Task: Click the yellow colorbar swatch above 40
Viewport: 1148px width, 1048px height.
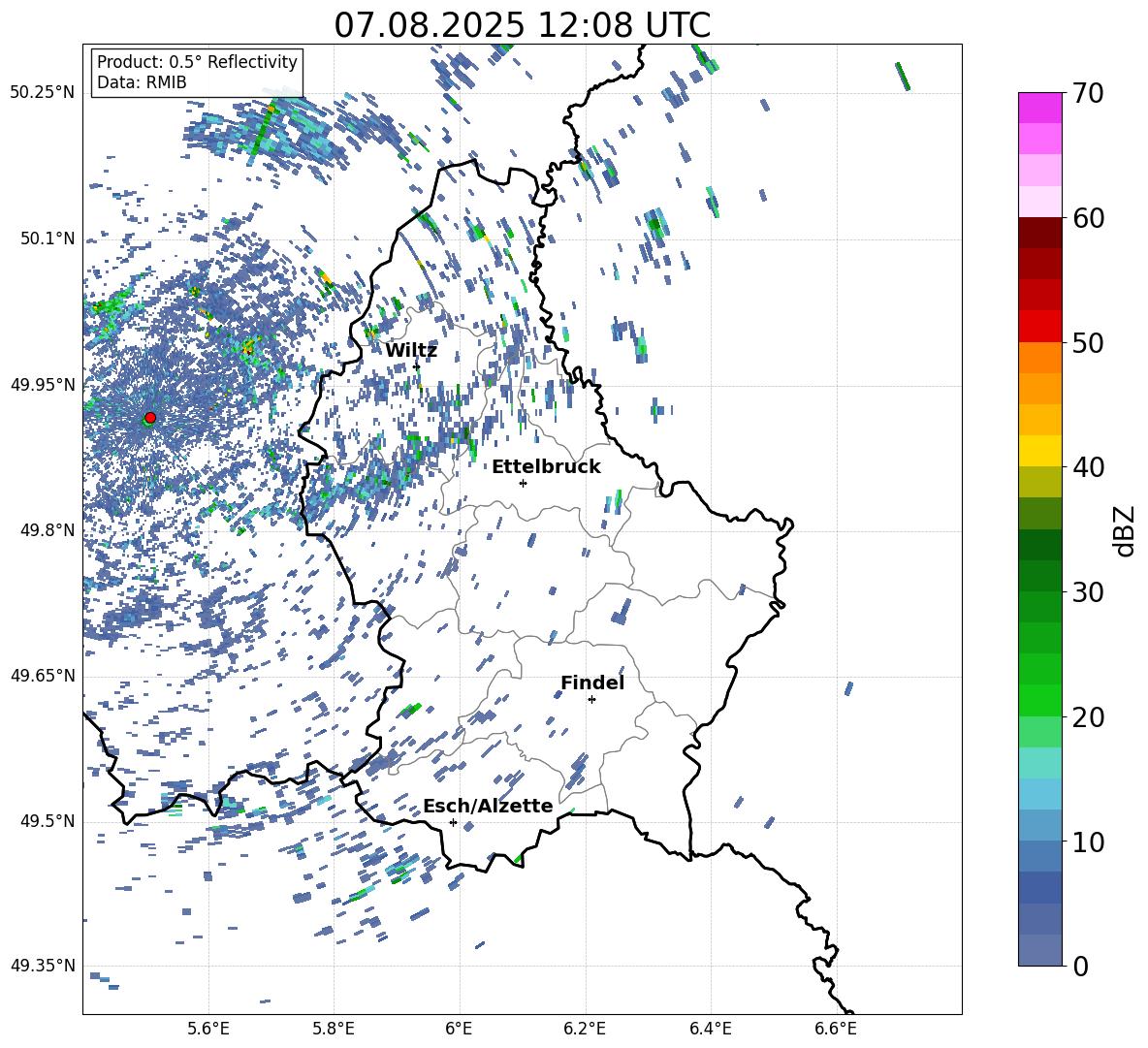Action: 1039,451
